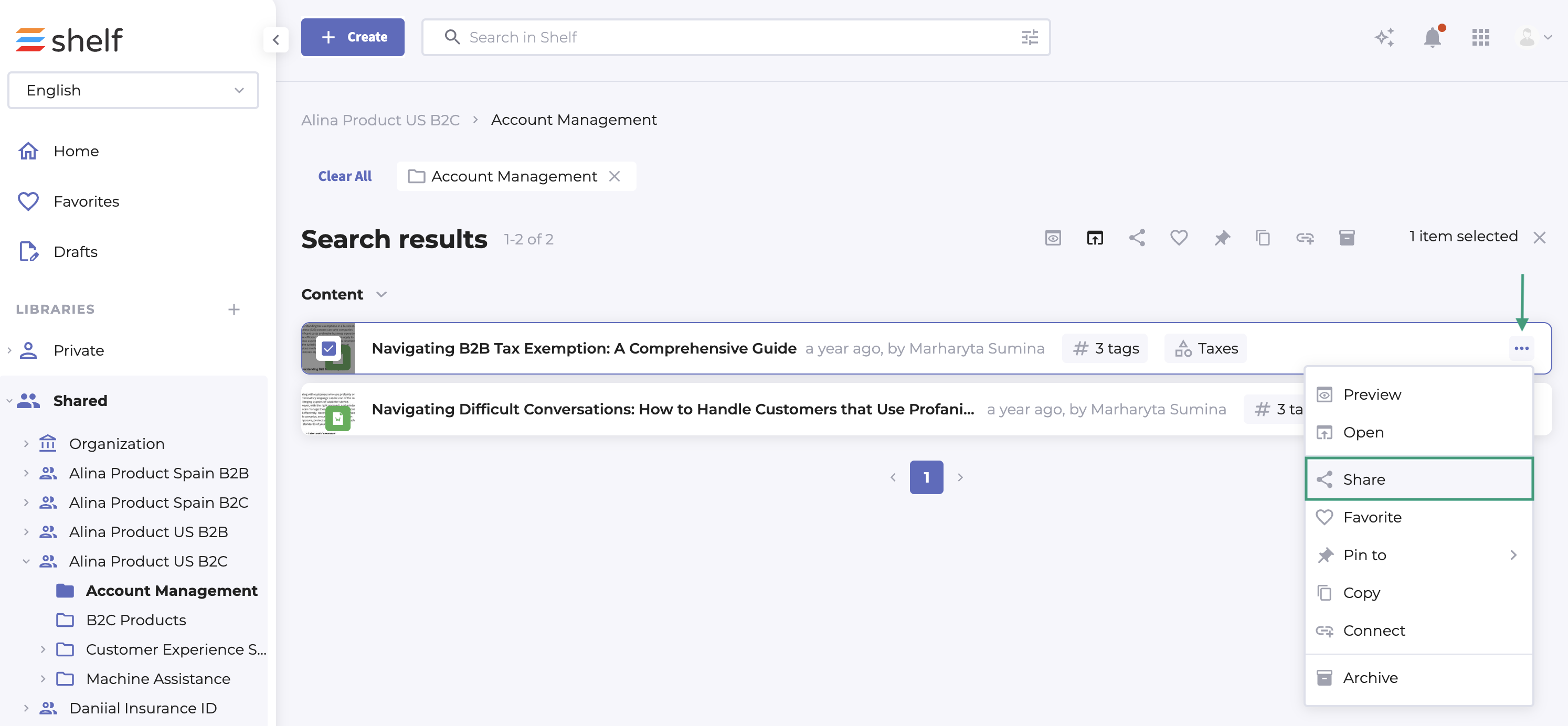
Task: Click the Create button
Action: tap(353, 37)
